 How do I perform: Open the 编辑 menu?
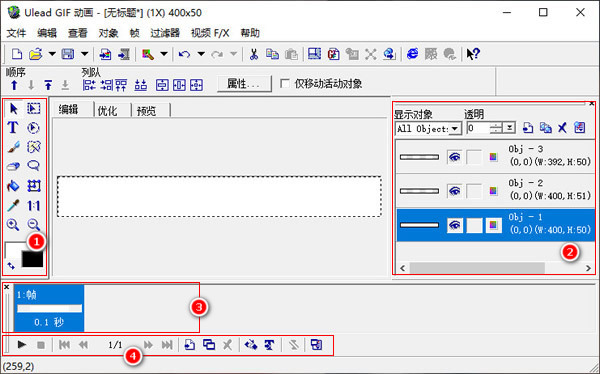(x=47, y=33)
